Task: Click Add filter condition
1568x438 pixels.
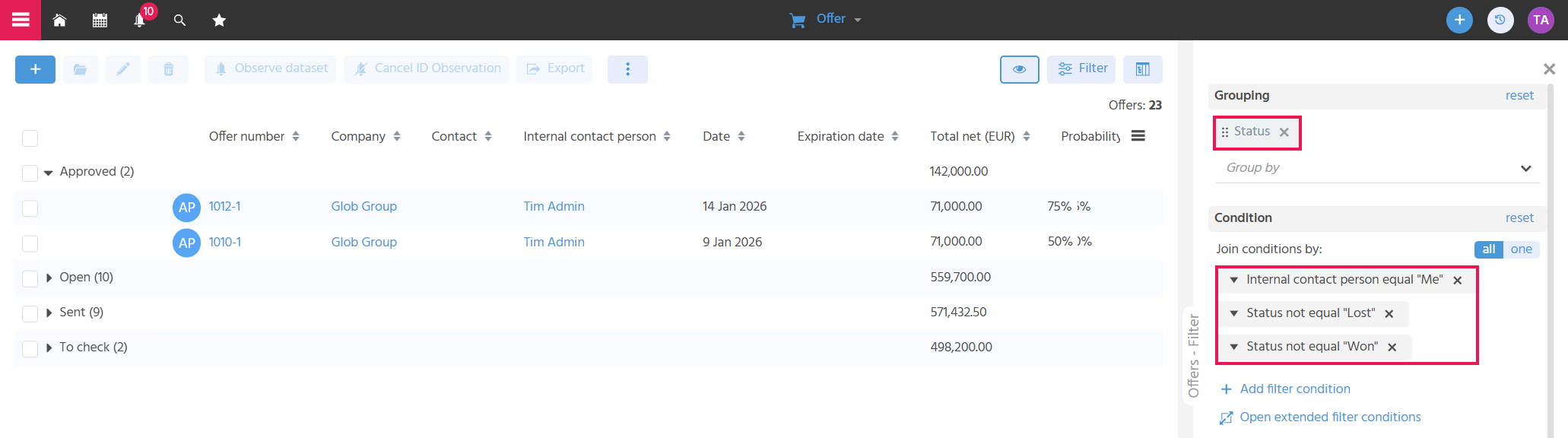Action: pyautogui.click(x=1285, y=389)
